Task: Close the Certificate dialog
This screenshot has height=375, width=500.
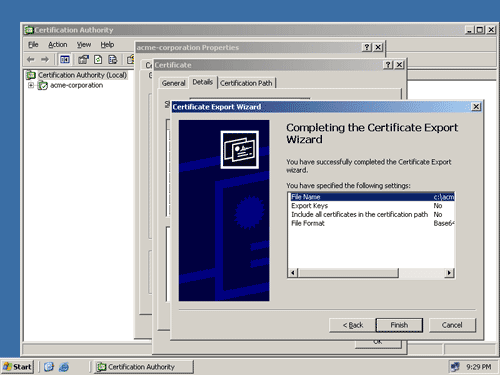Action: 399,65
